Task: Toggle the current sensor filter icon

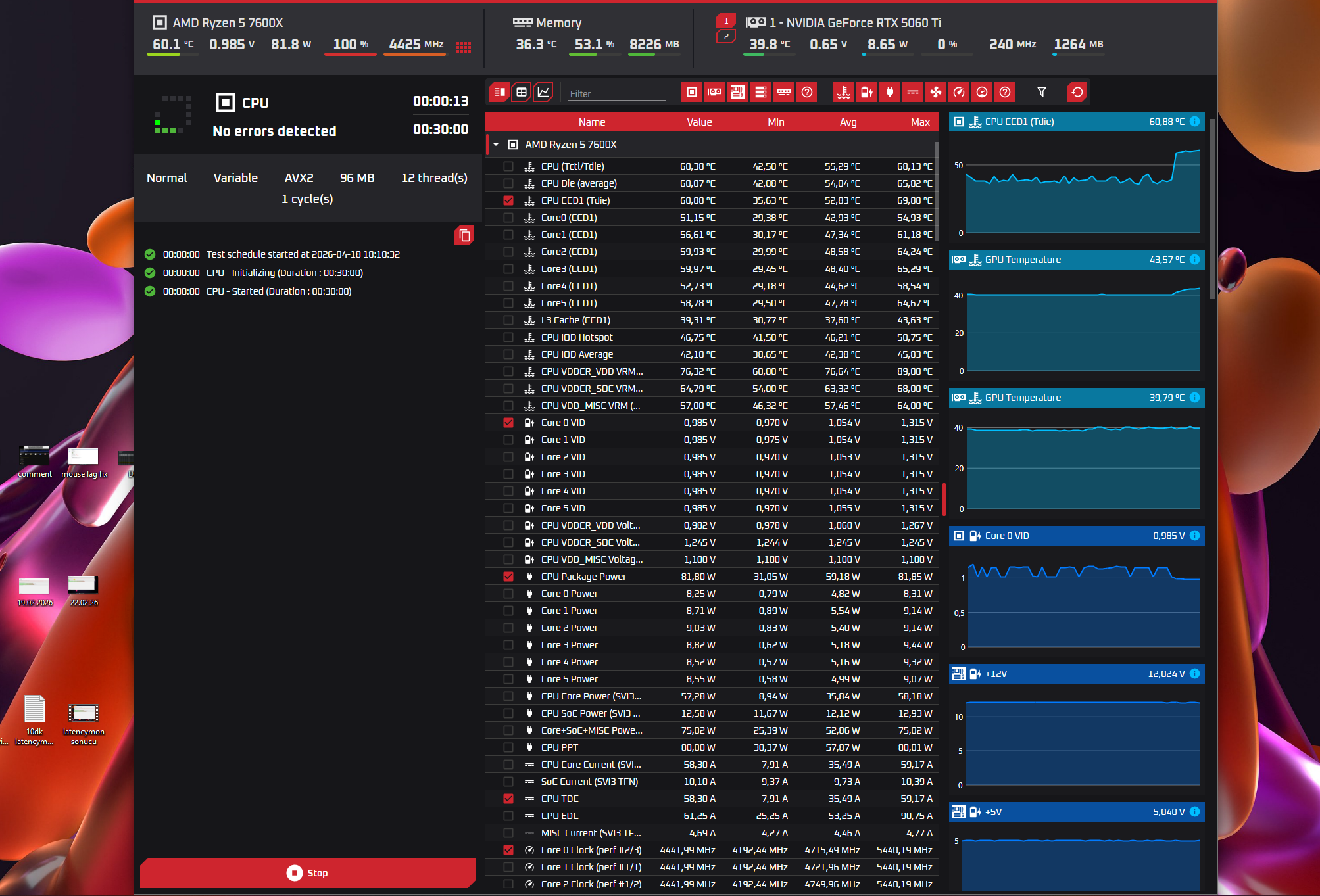Action: pos(913,92)
